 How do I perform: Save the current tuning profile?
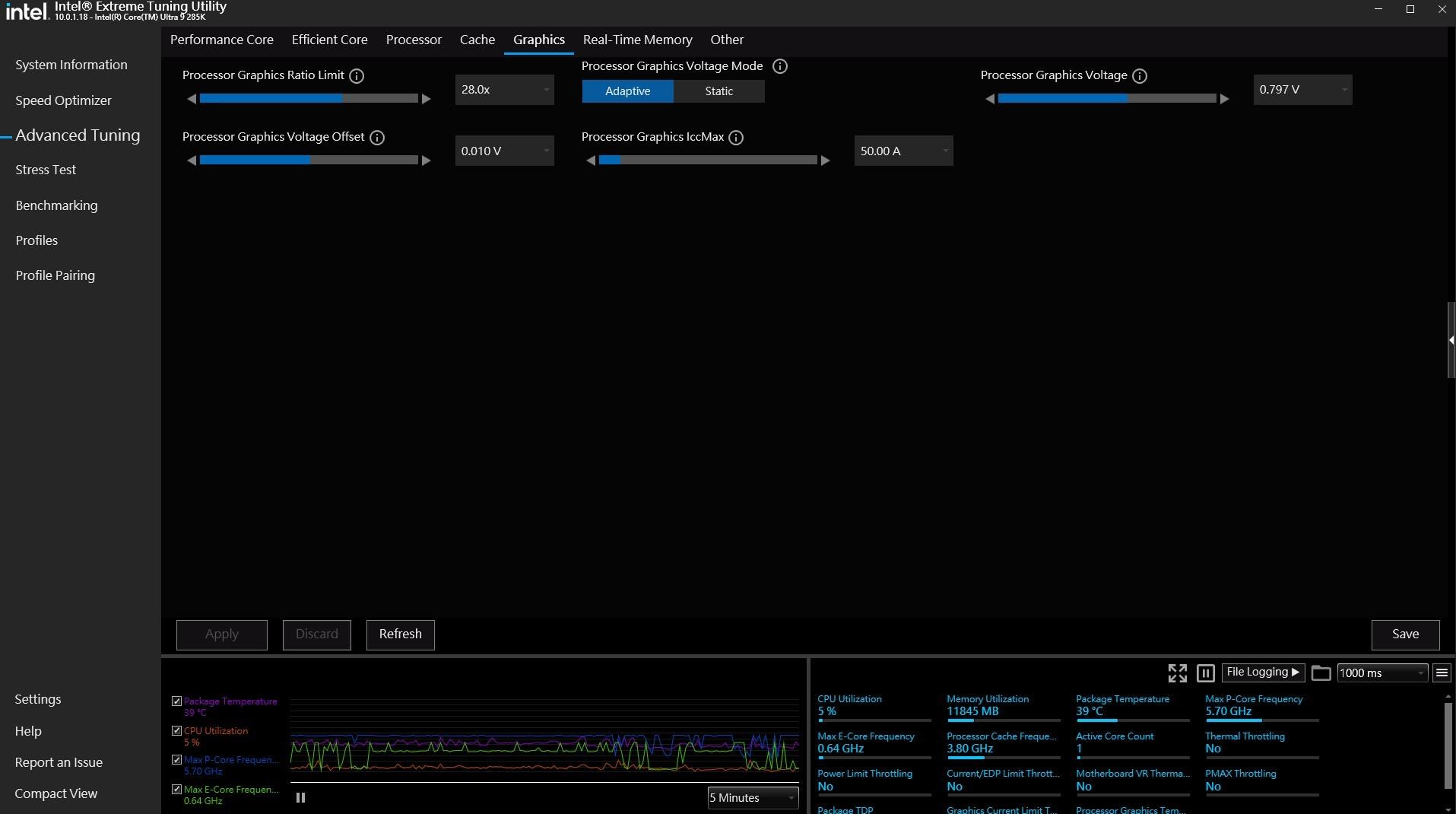click(1405, 634)
